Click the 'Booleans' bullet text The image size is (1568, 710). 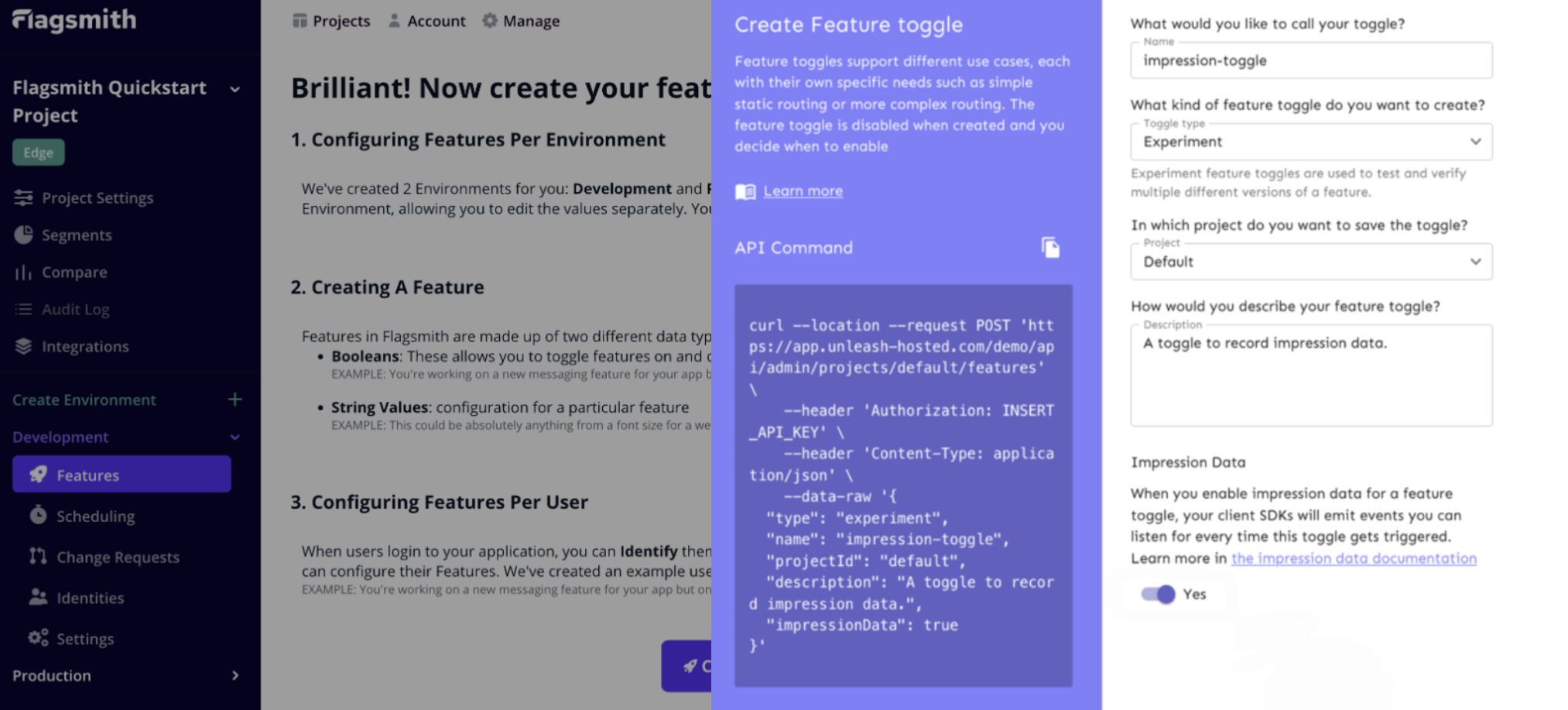[x=365, y=356]
